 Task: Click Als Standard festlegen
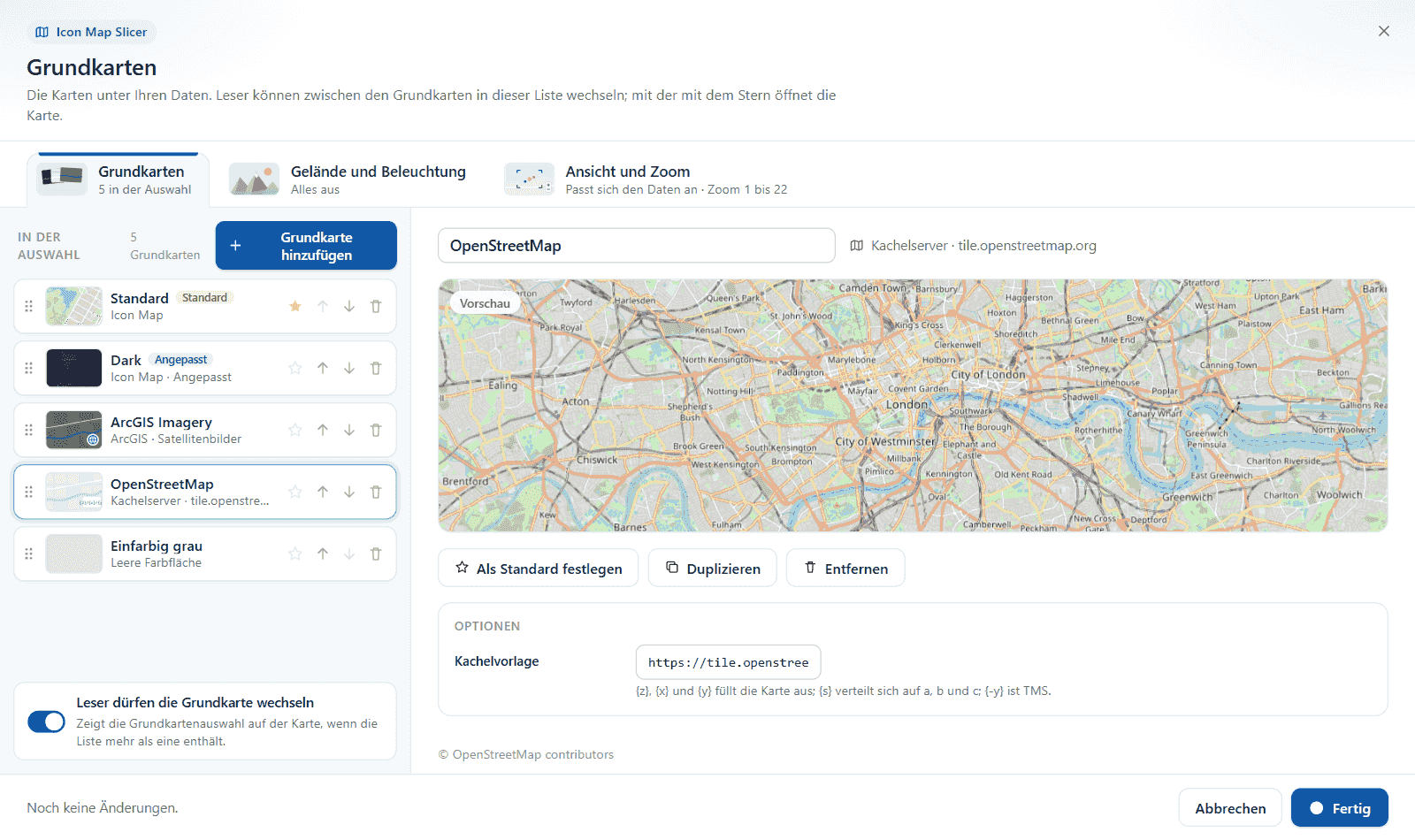[539, 569]
